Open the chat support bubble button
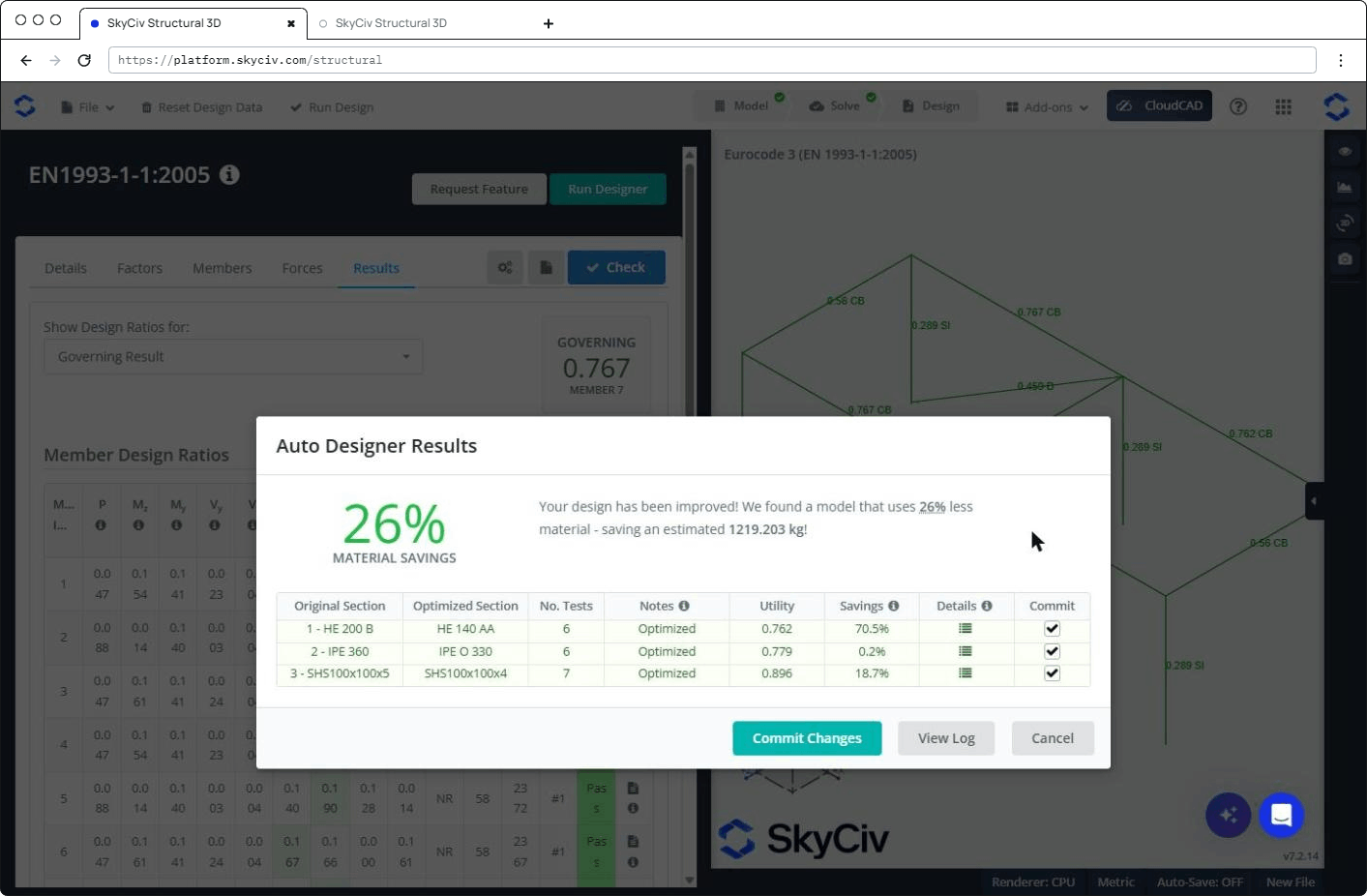The width and height of the screenshot is (1367, 896). point(1281,815)
